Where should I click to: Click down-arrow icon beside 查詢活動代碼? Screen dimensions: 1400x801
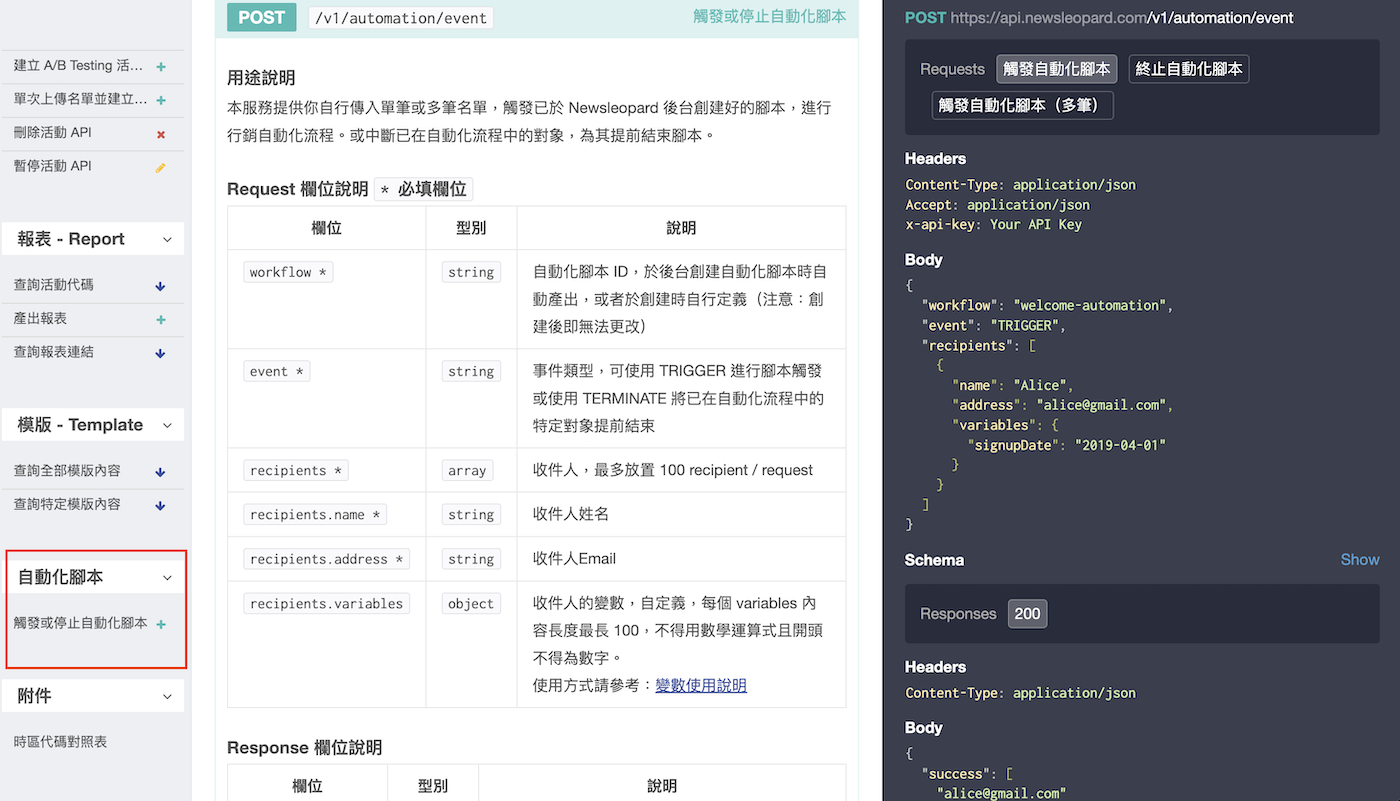(161, 286)
